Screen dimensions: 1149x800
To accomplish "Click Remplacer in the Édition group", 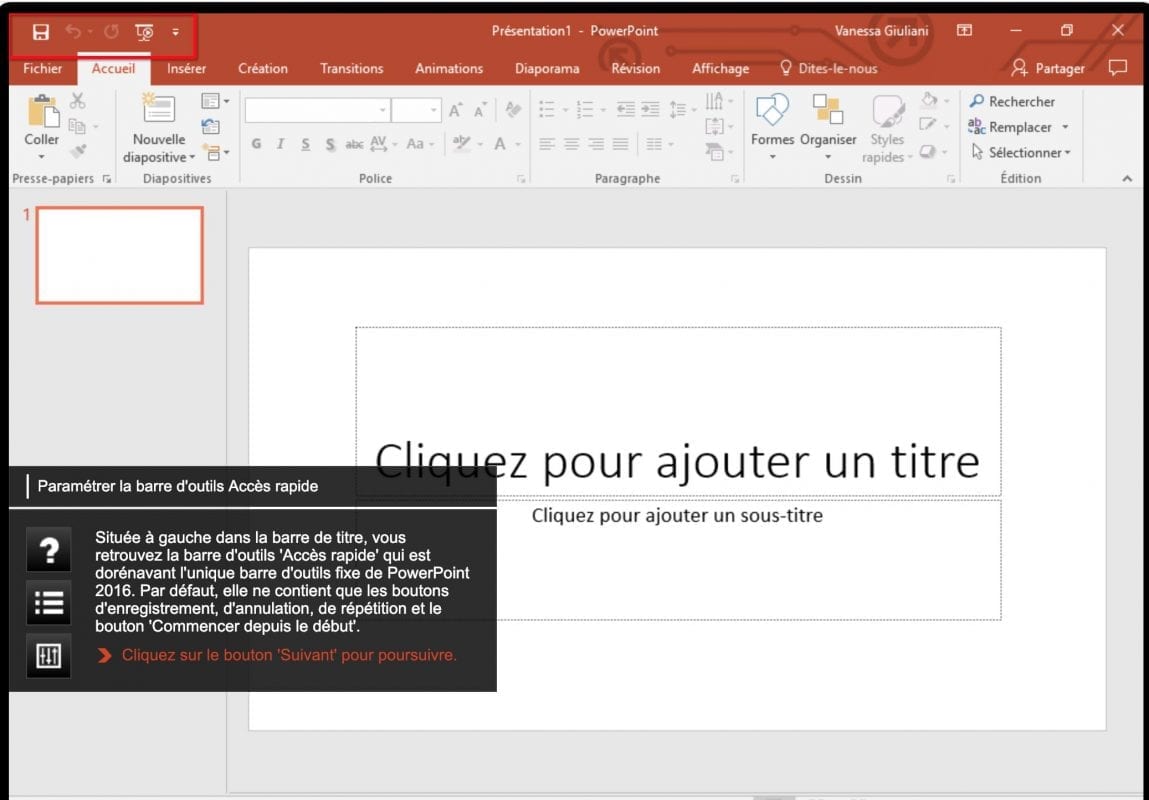I will [1019, 127].
